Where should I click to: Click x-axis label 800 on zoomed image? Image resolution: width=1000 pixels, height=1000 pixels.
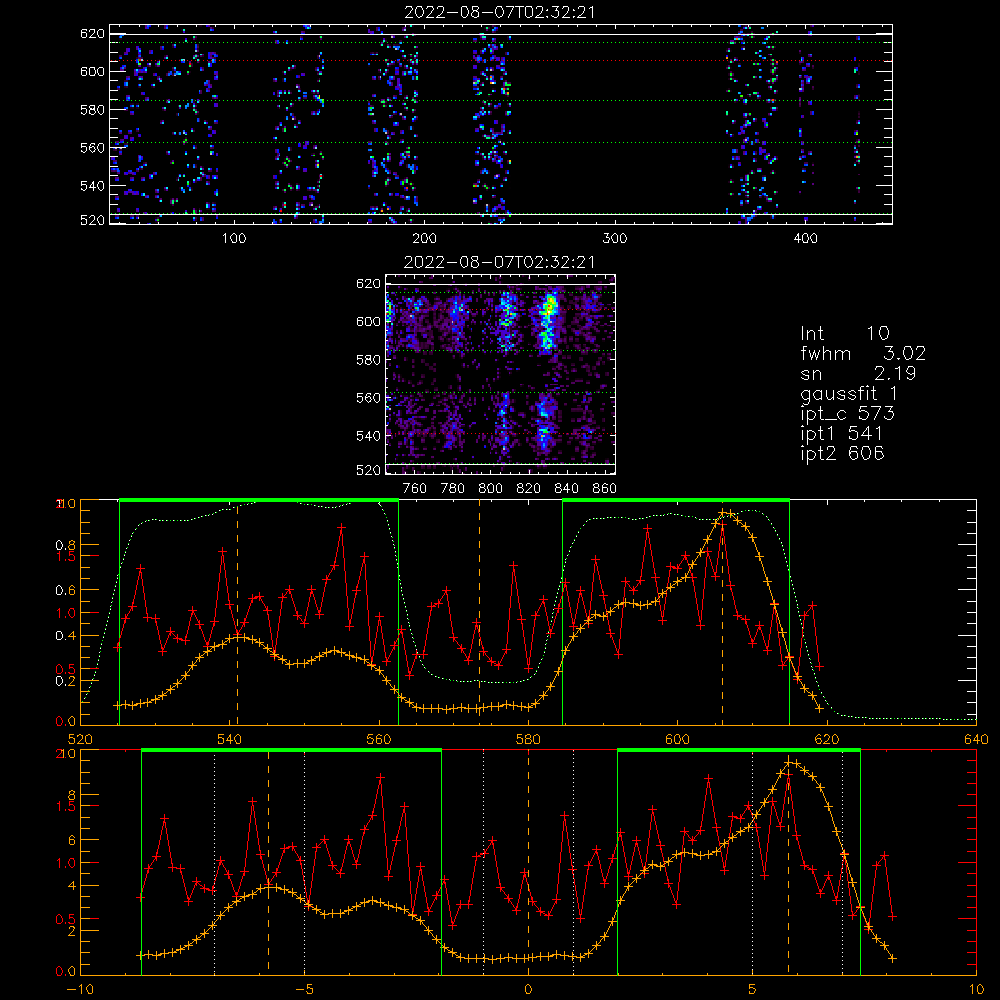pos(490,489)
